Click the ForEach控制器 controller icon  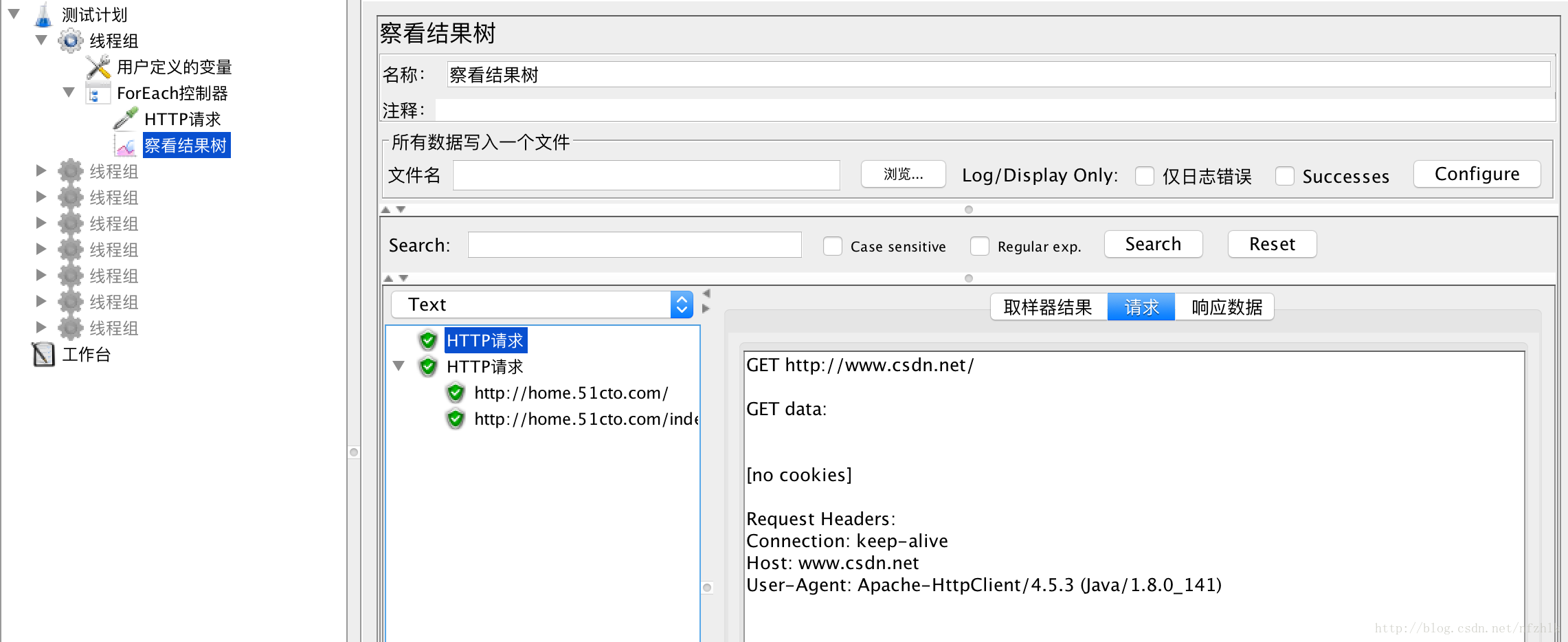point(98,93)
